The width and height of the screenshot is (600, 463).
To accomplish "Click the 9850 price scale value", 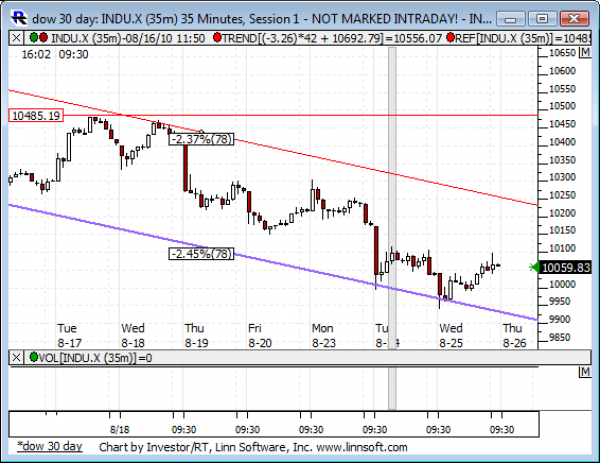I will tap(562, 337).
